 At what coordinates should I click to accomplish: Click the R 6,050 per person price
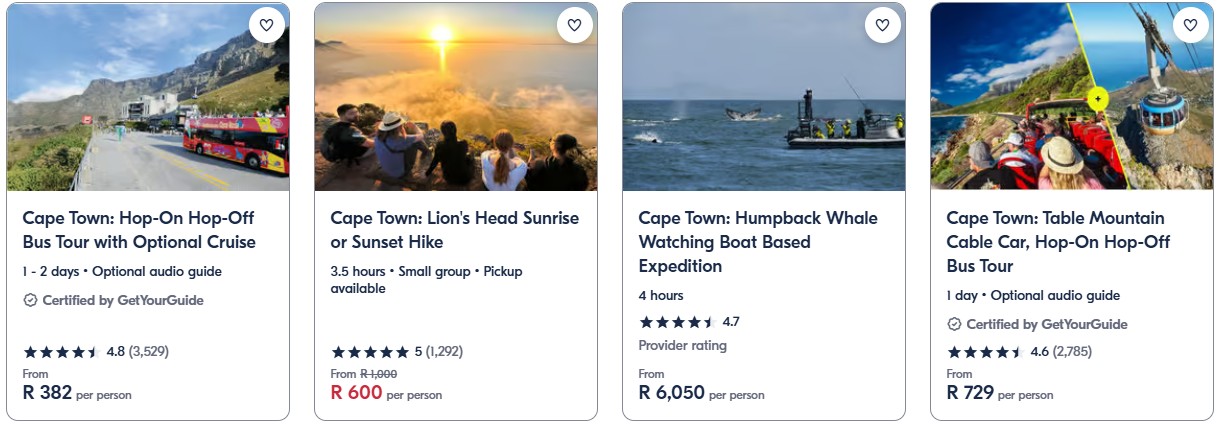point(672,393)
